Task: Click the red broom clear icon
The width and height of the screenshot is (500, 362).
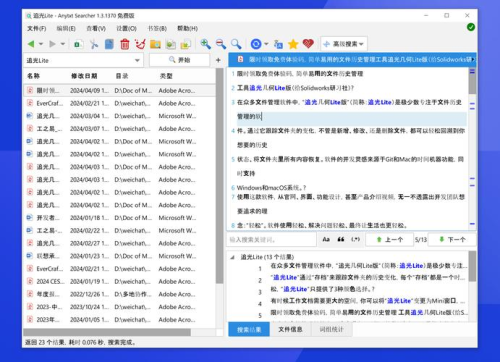Action: 140,44
